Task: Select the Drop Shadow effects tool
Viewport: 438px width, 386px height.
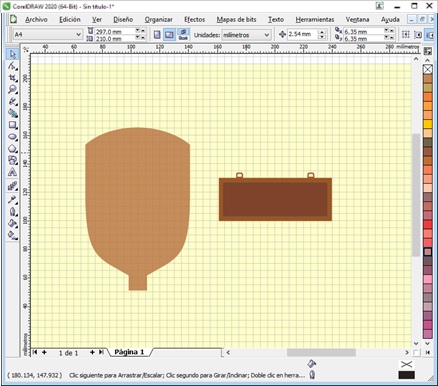Action: 12,211
